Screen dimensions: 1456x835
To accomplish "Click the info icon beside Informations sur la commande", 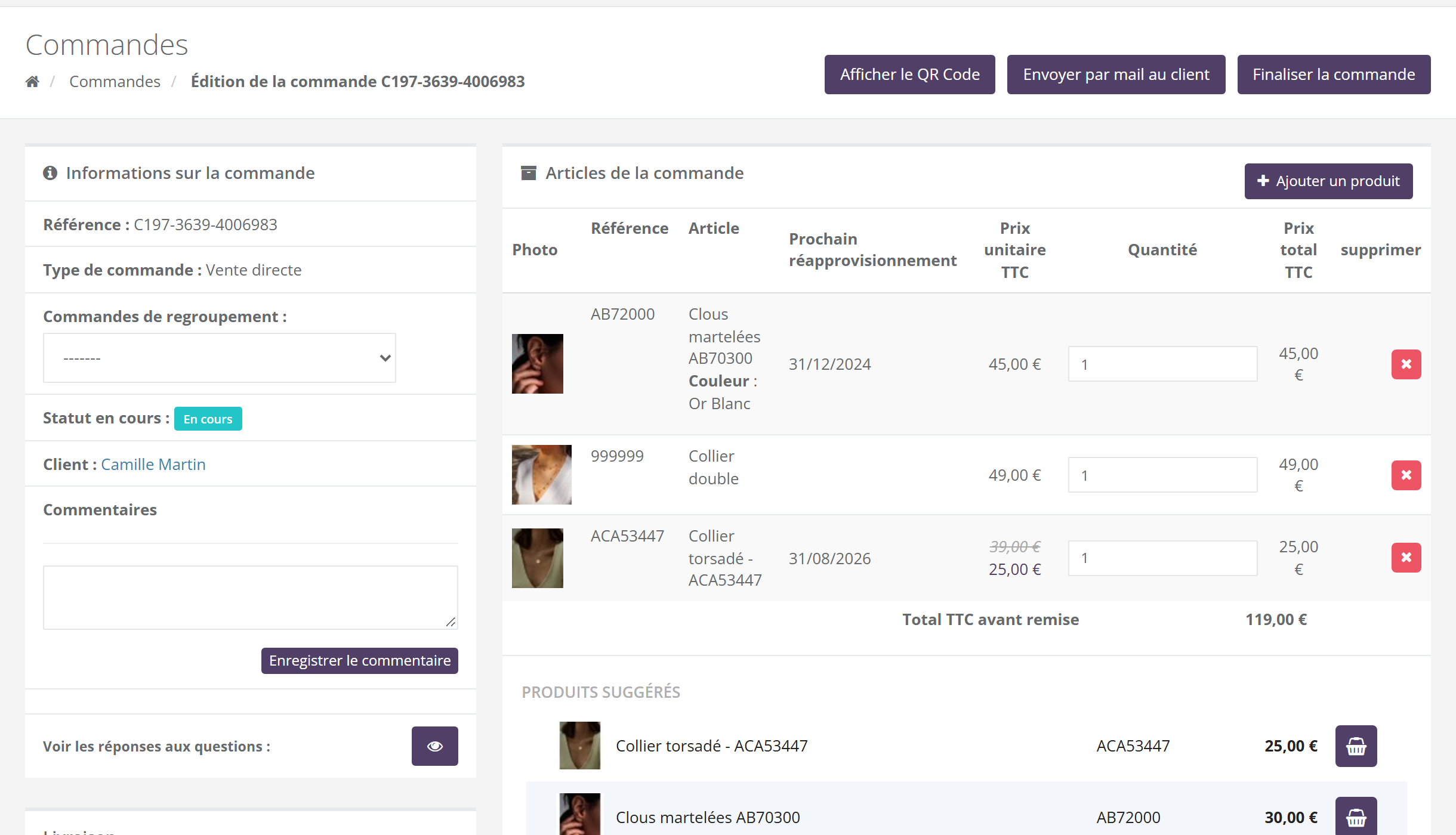I will click(x=50, y=173).
